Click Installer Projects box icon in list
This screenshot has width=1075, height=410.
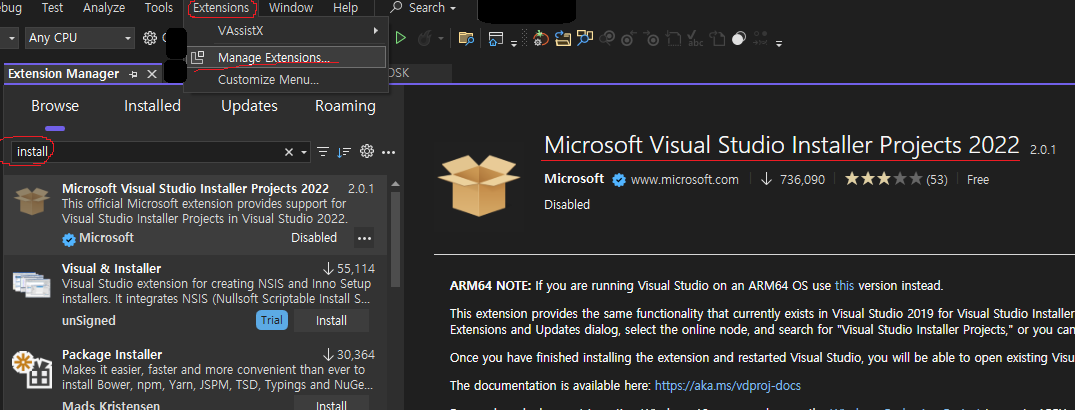click(32, 202)
